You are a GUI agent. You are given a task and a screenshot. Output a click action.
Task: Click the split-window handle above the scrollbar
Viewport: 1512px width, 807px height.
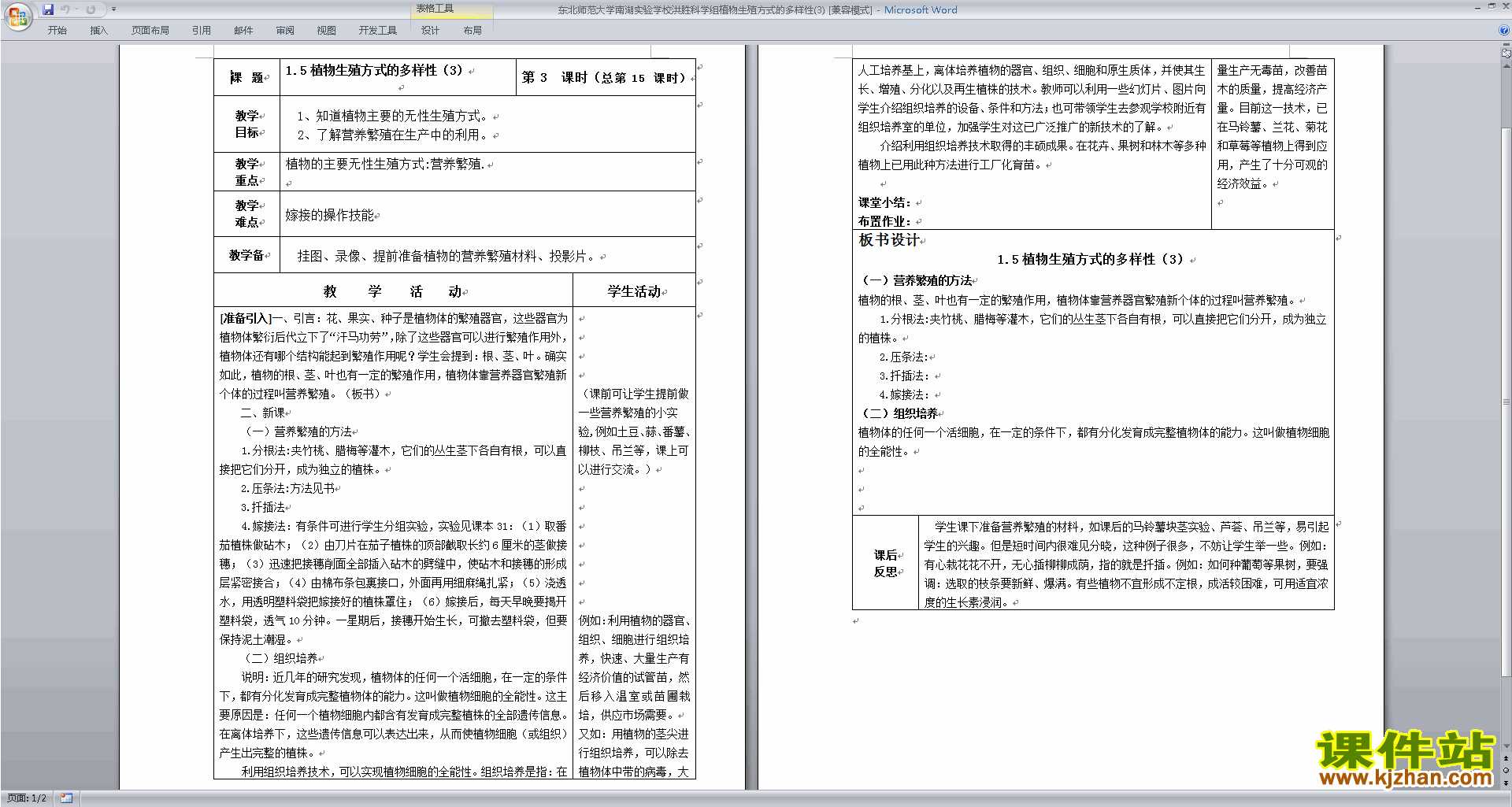pyautogui.click(x=1506, y=46)
